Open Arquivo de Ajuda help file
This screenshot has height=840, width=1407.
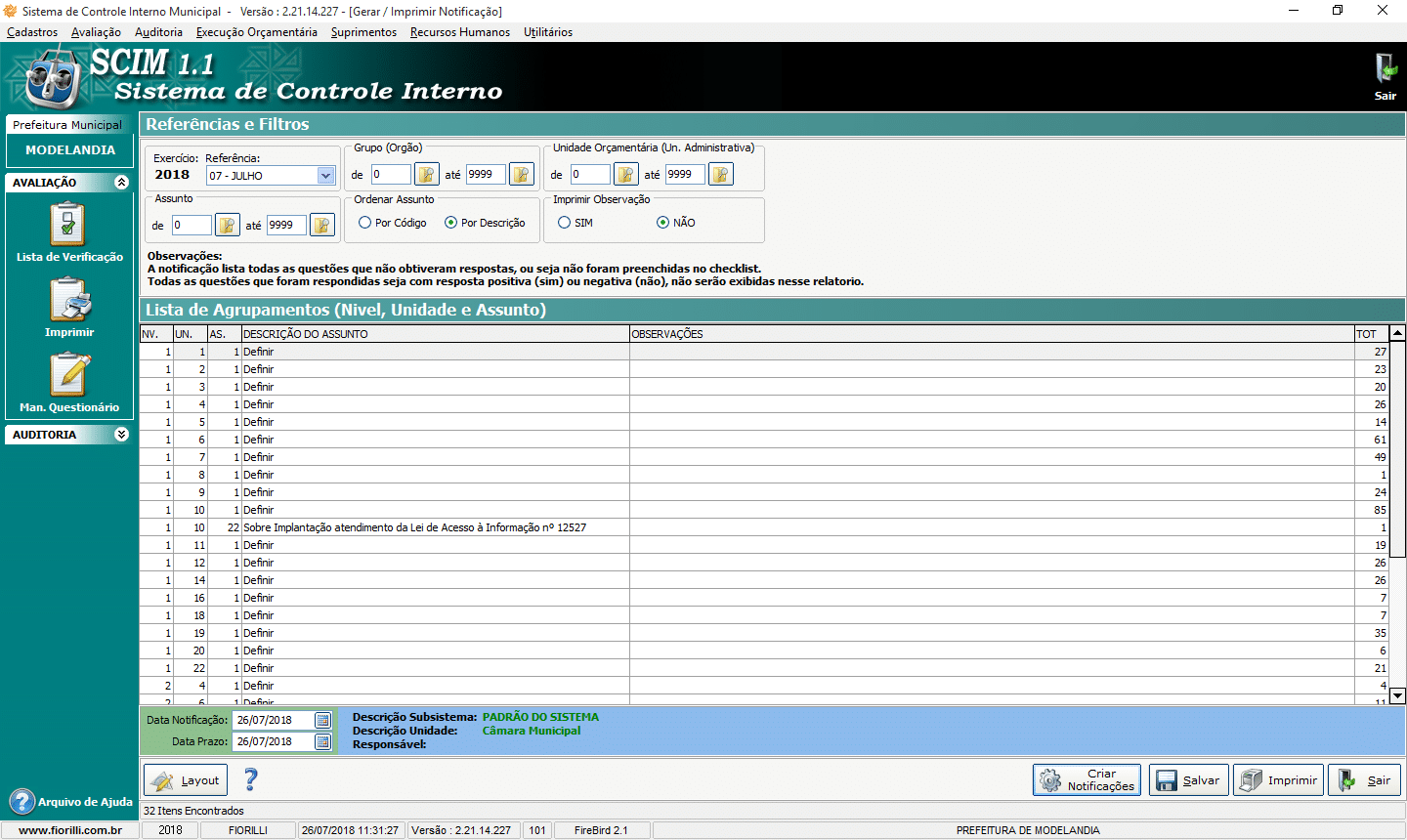70,802
